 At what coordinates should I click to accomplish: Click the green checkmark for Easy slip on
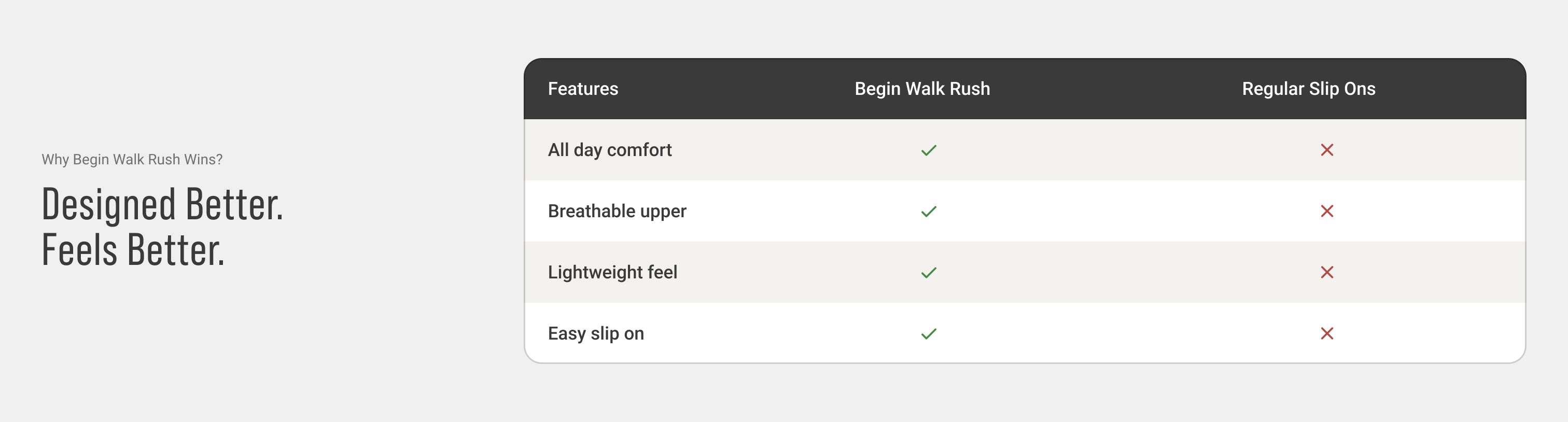(928, 334)
